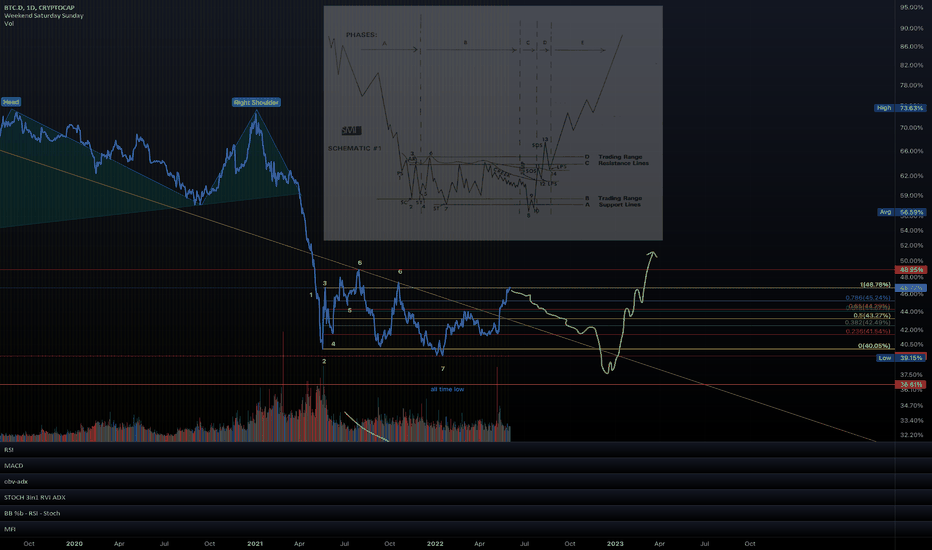
Task: Click the Vol indicator label
Action: [9, 23]
